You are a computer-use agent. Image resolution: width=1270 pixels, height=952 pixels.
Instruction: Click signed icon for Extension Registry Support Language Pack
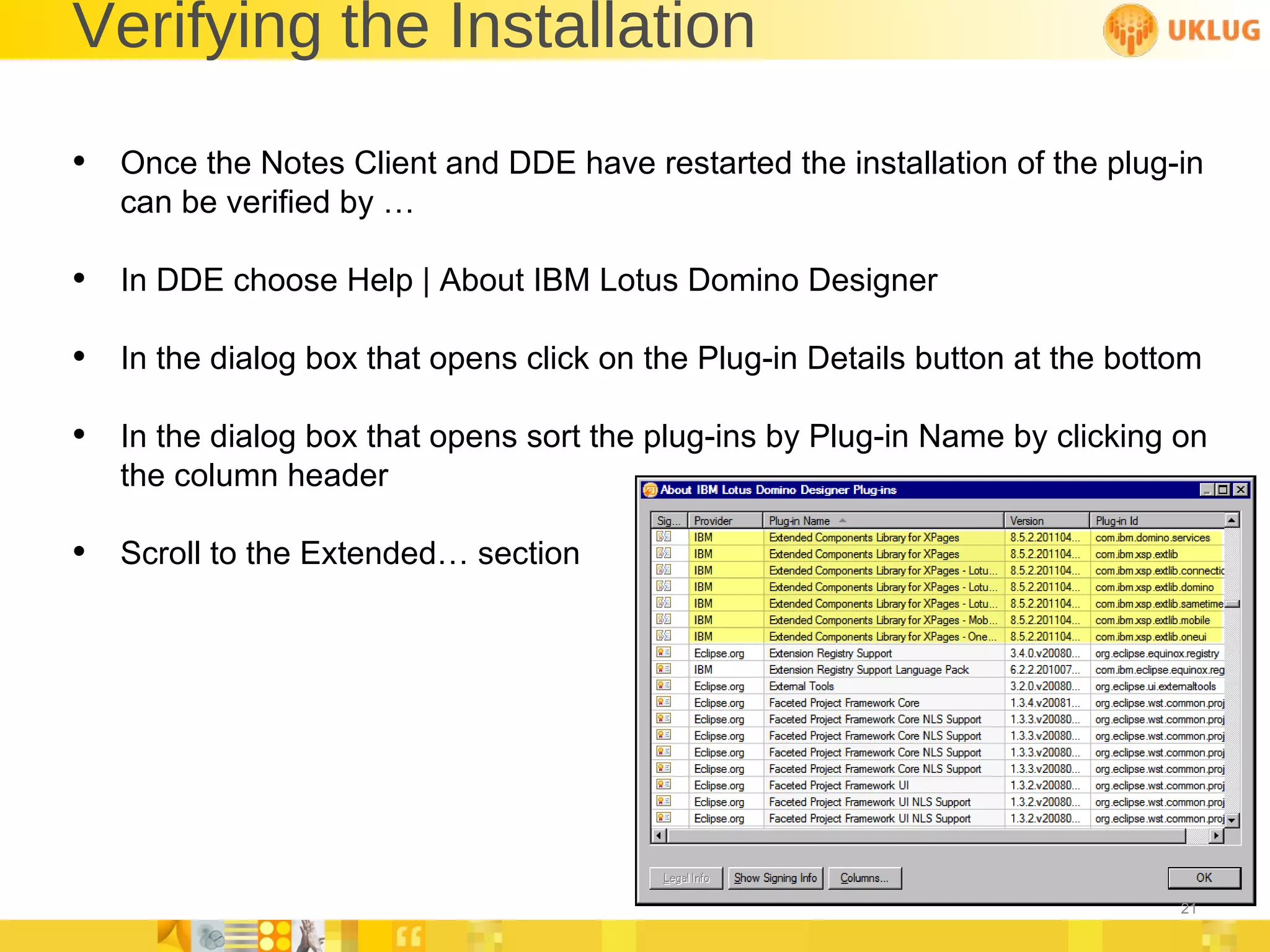tap(664, 669)
